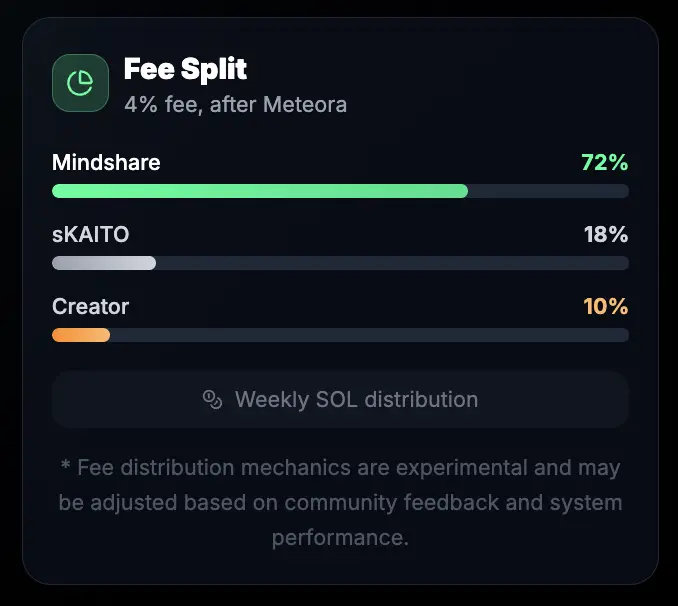Image resolution: width=678 pixels, height=606 pixels.
Task: Click the Creator label
Action: point(90,307)
